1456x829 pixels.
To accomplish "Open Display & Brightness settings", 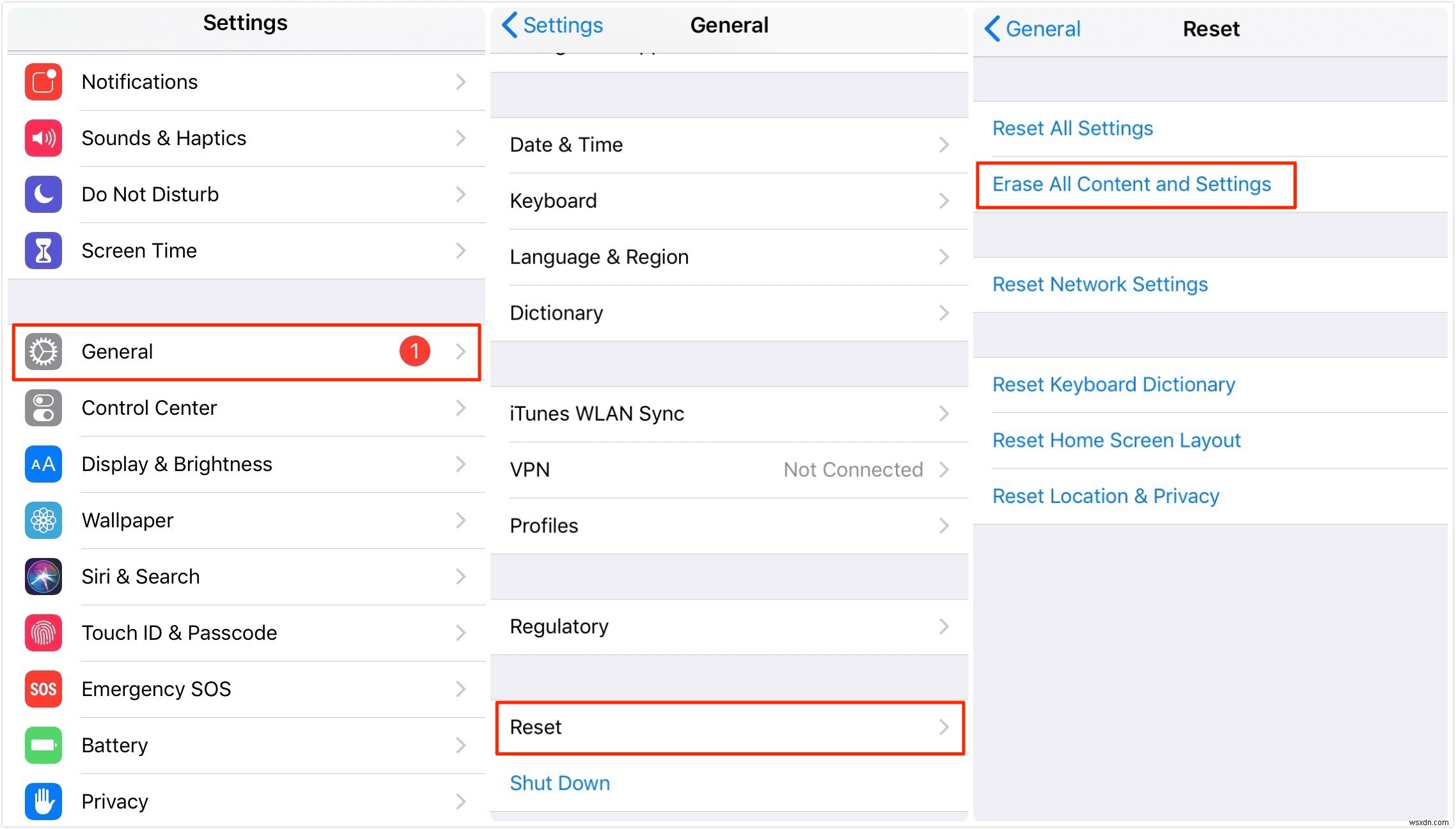I will click(244, 464).
